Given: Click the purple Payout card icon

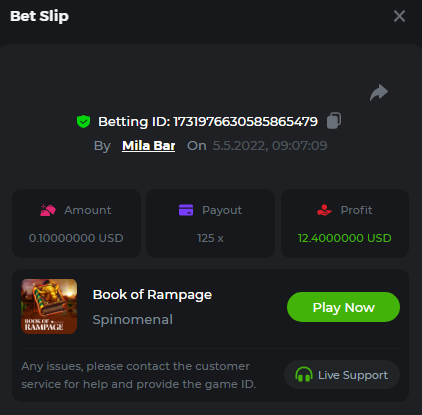Looking at the screenshot, I should click(x=186, y=210).
